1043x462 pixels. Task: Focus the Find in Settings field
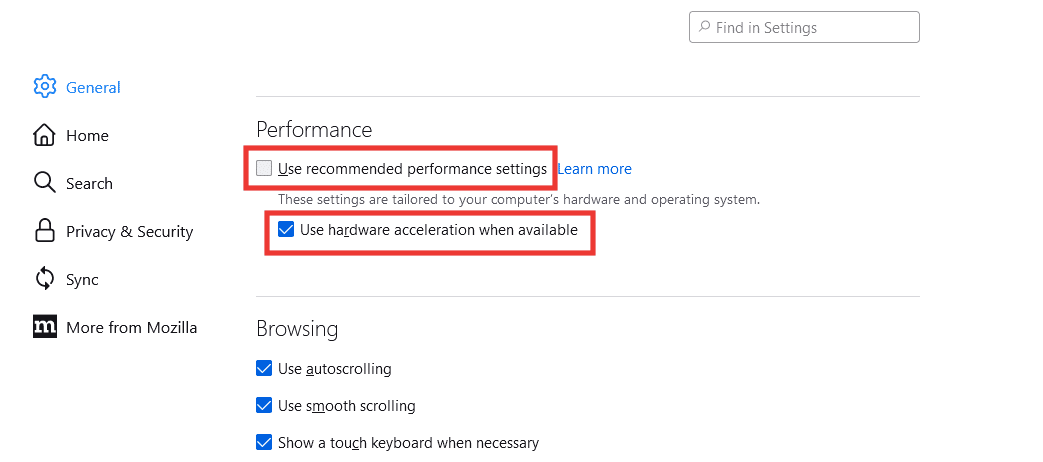804,27
